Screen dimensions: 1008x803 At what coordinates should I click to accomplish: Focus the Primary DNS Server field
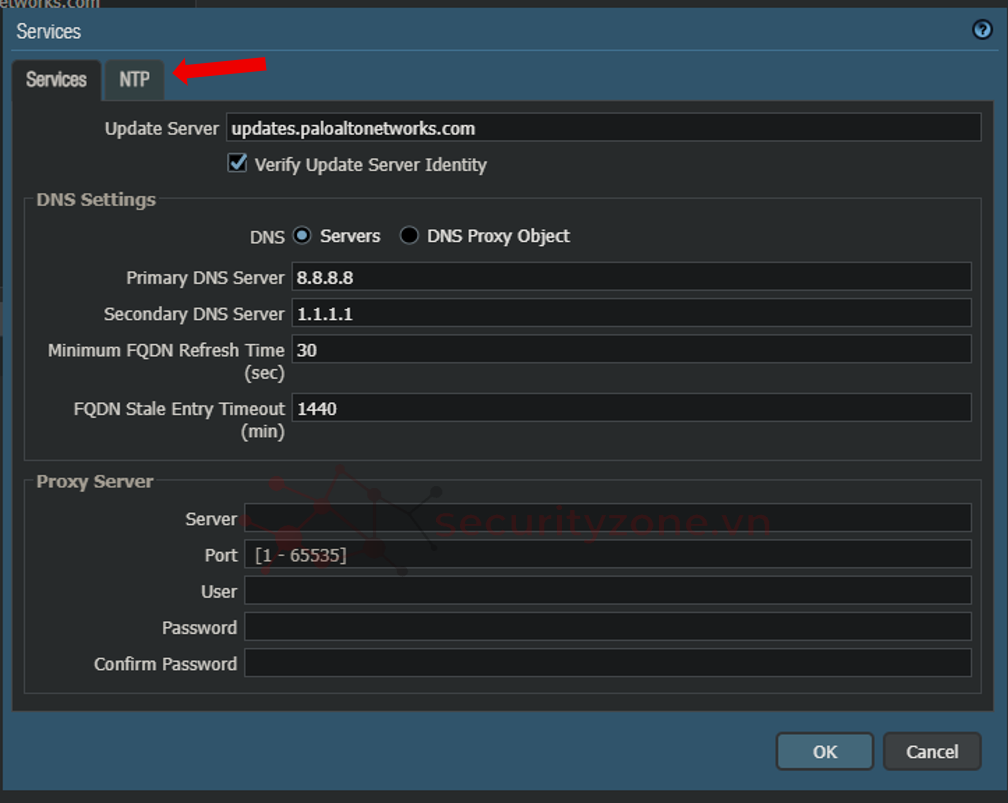(x=630, y=277)
